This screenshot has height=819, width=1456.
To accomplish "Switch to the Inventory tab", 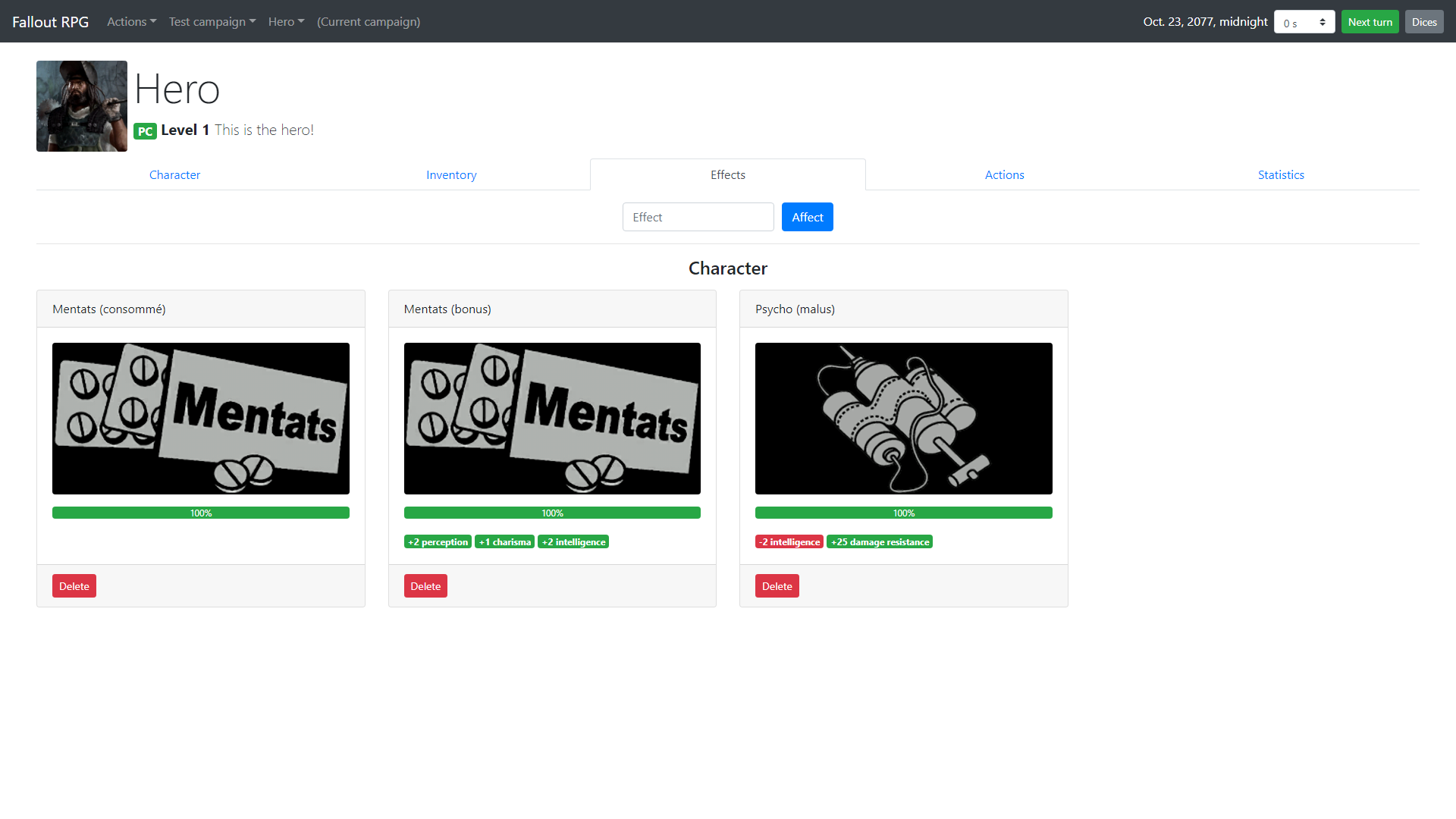I will pyautogui.click(x=451, y=174).
